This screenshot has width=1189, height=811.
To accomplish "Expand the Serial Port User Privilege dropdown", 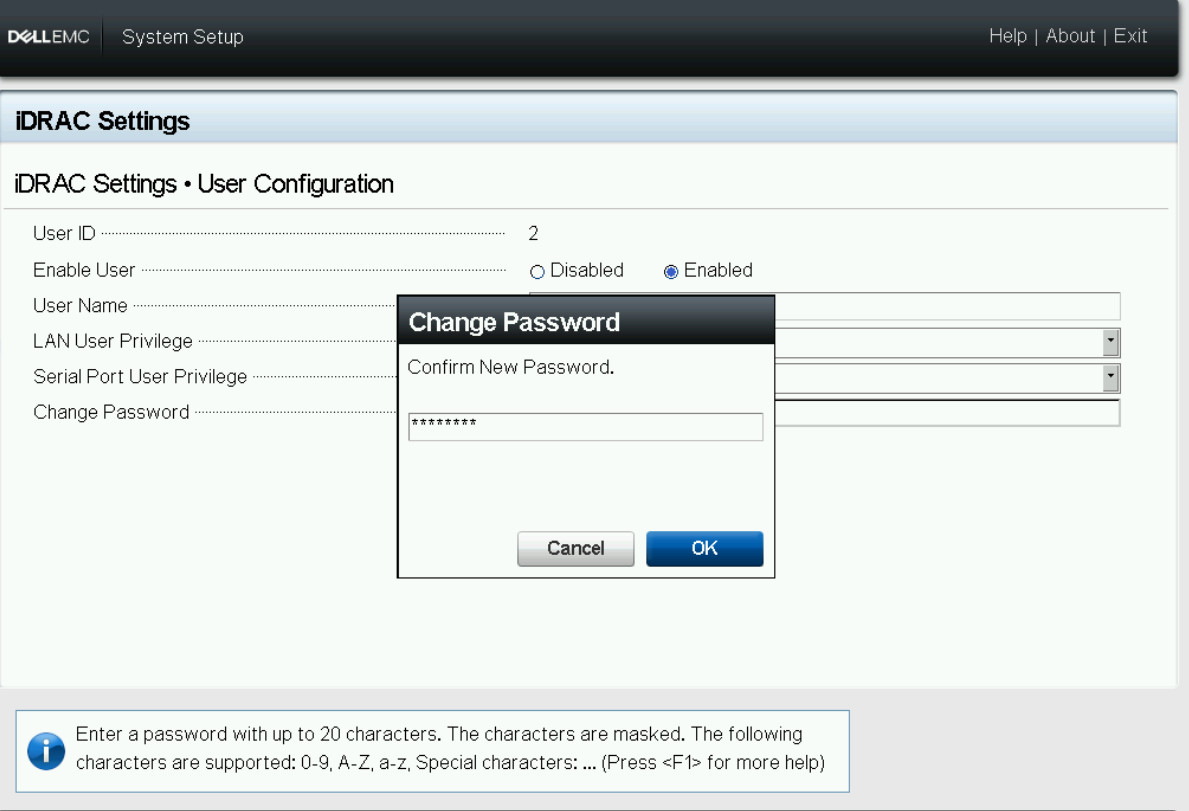I will (x=1110, y=378).
